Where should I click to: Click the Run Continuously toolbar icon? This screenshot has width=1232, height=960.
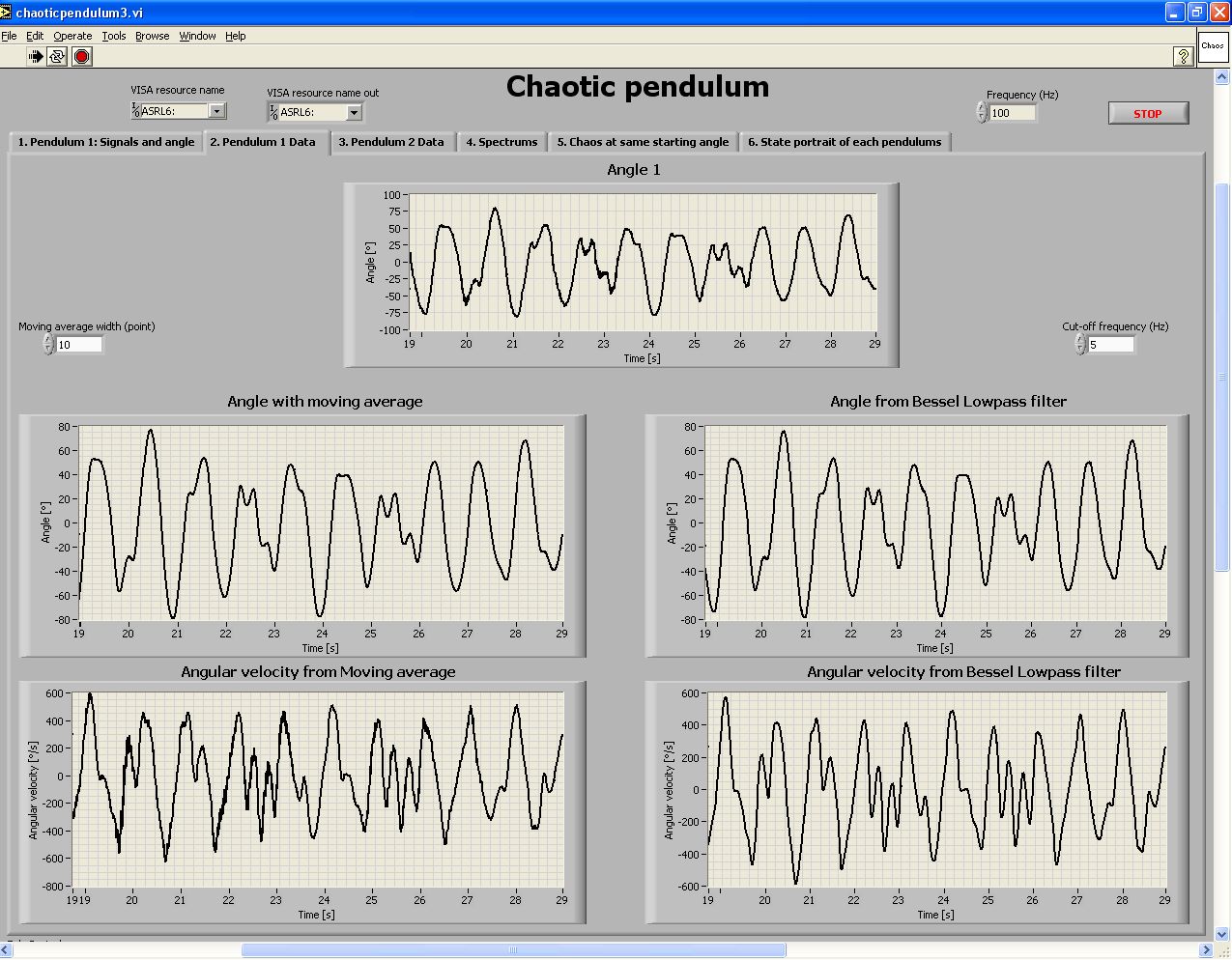coord(57,57)
